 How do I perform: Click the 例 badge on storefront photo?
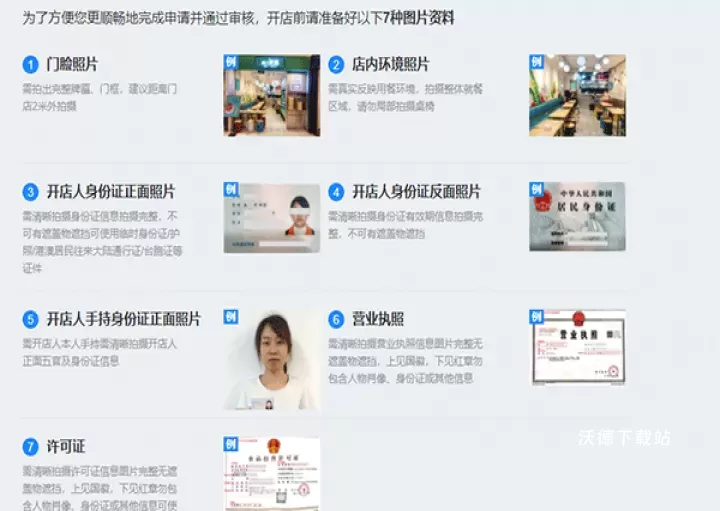pyautogui.click(x=231, y=62)
